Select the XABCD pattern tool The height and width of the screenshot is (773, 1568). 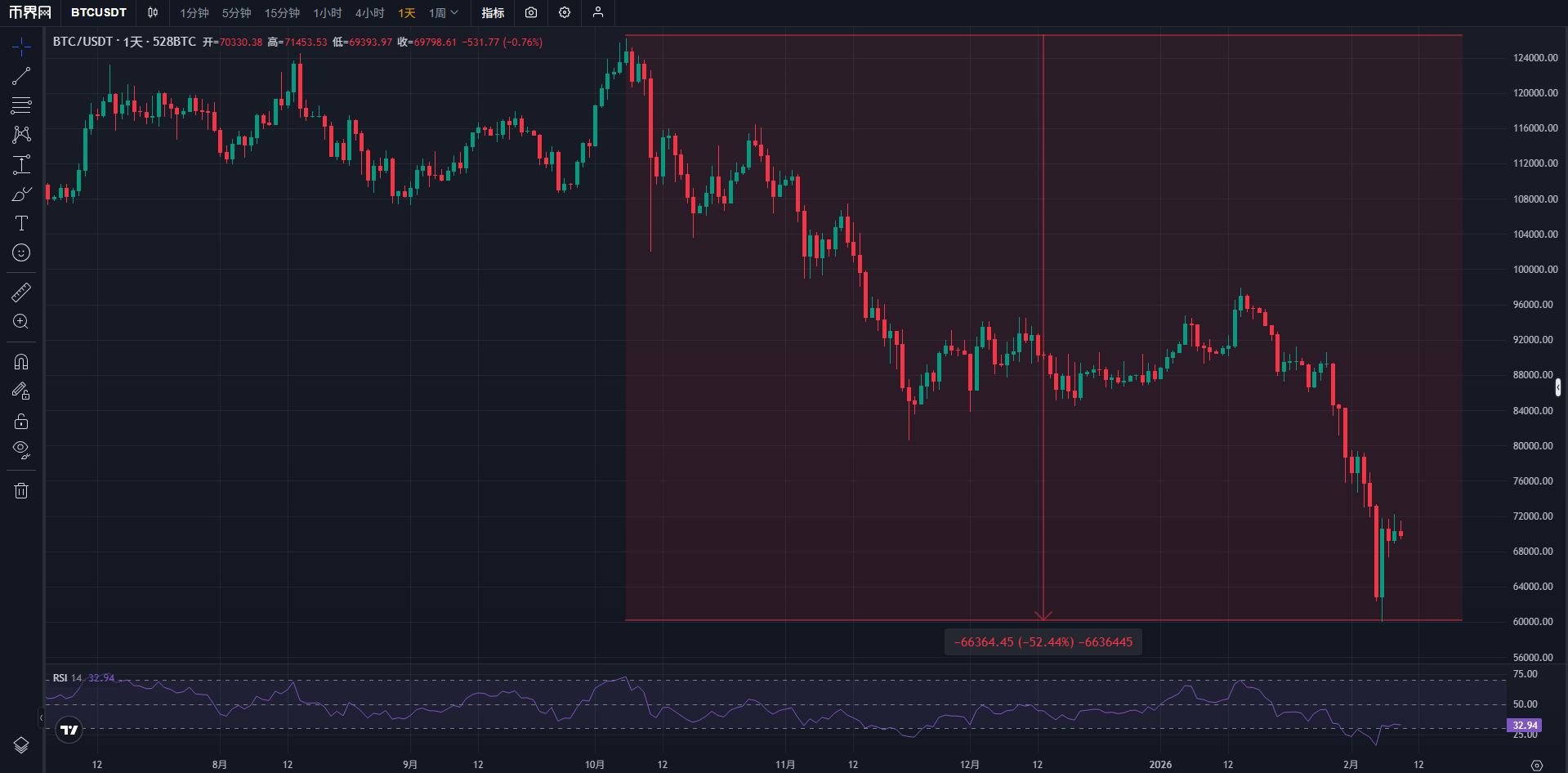click(21, 135)
